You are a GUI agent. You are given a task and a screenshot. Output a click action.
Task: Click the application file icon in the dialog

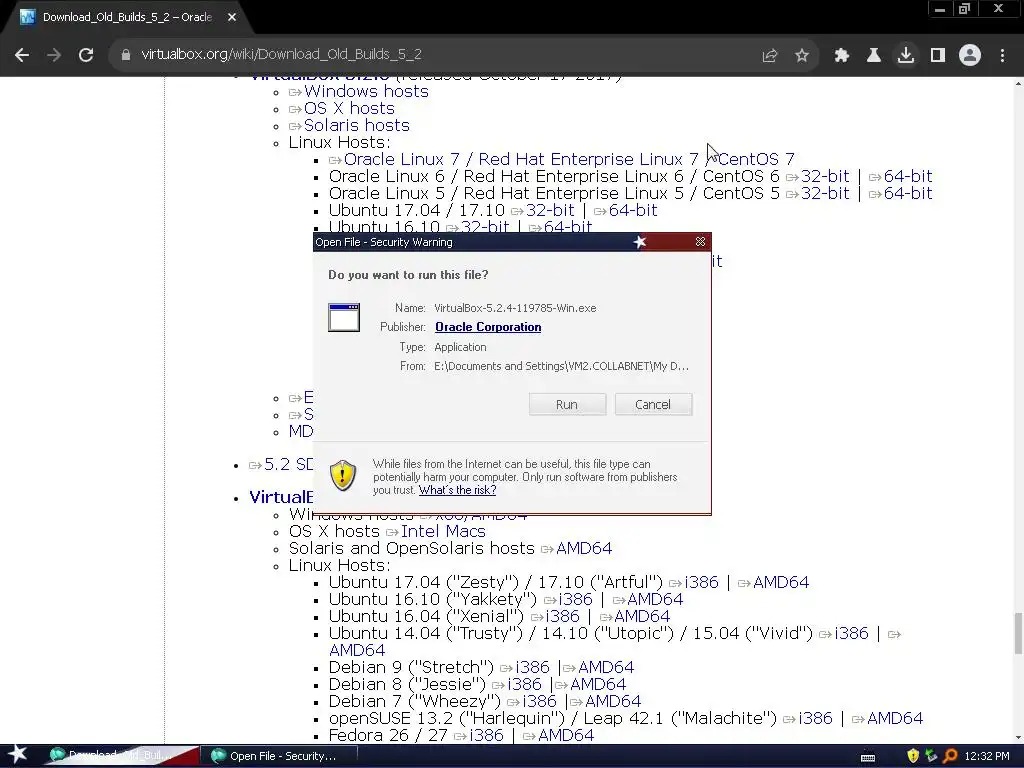pyautogui.click(x=344, y=317)
